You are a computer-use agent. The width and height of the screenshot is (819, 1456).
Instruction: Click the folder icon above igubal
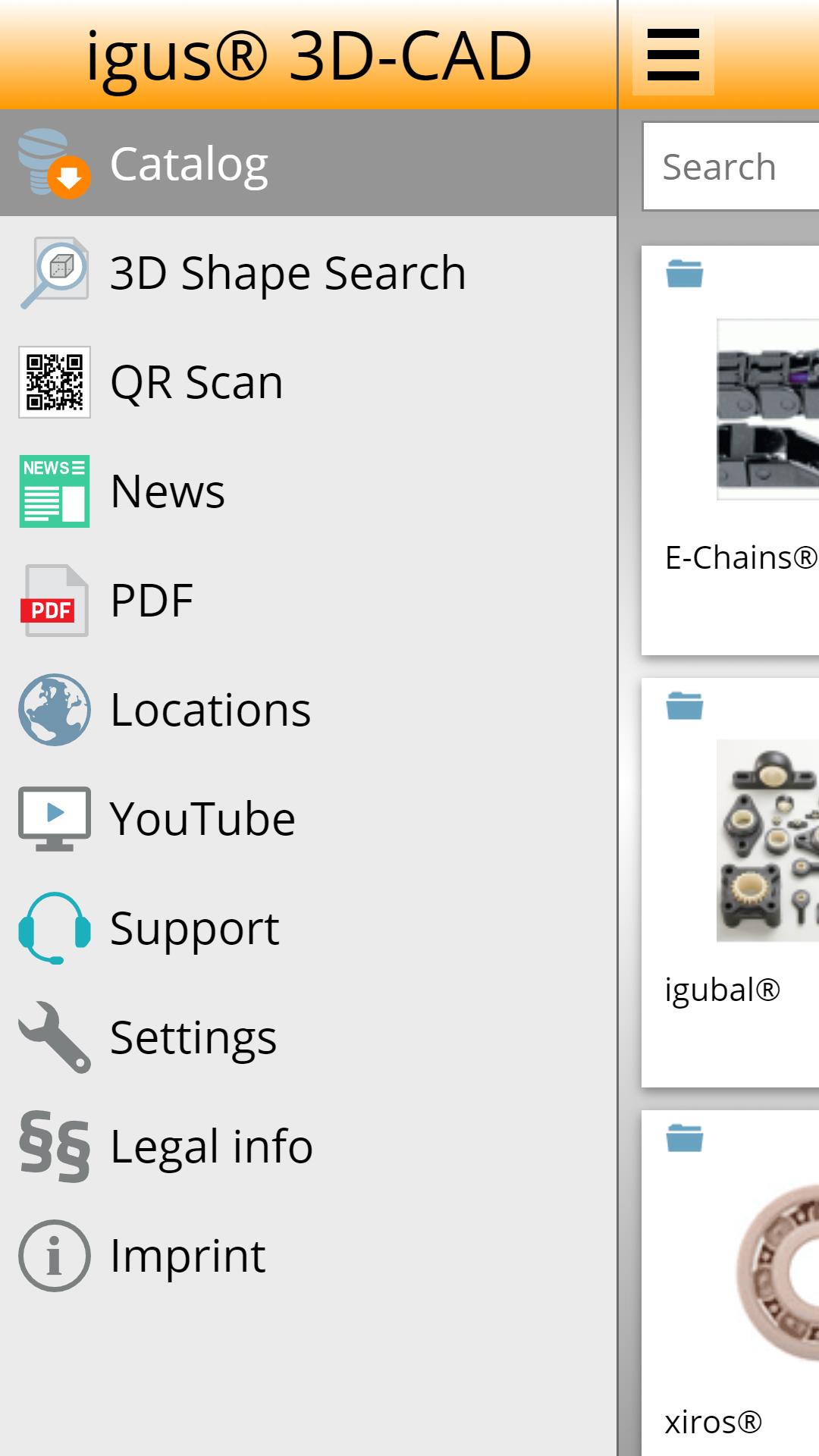(x=685, y=706)
